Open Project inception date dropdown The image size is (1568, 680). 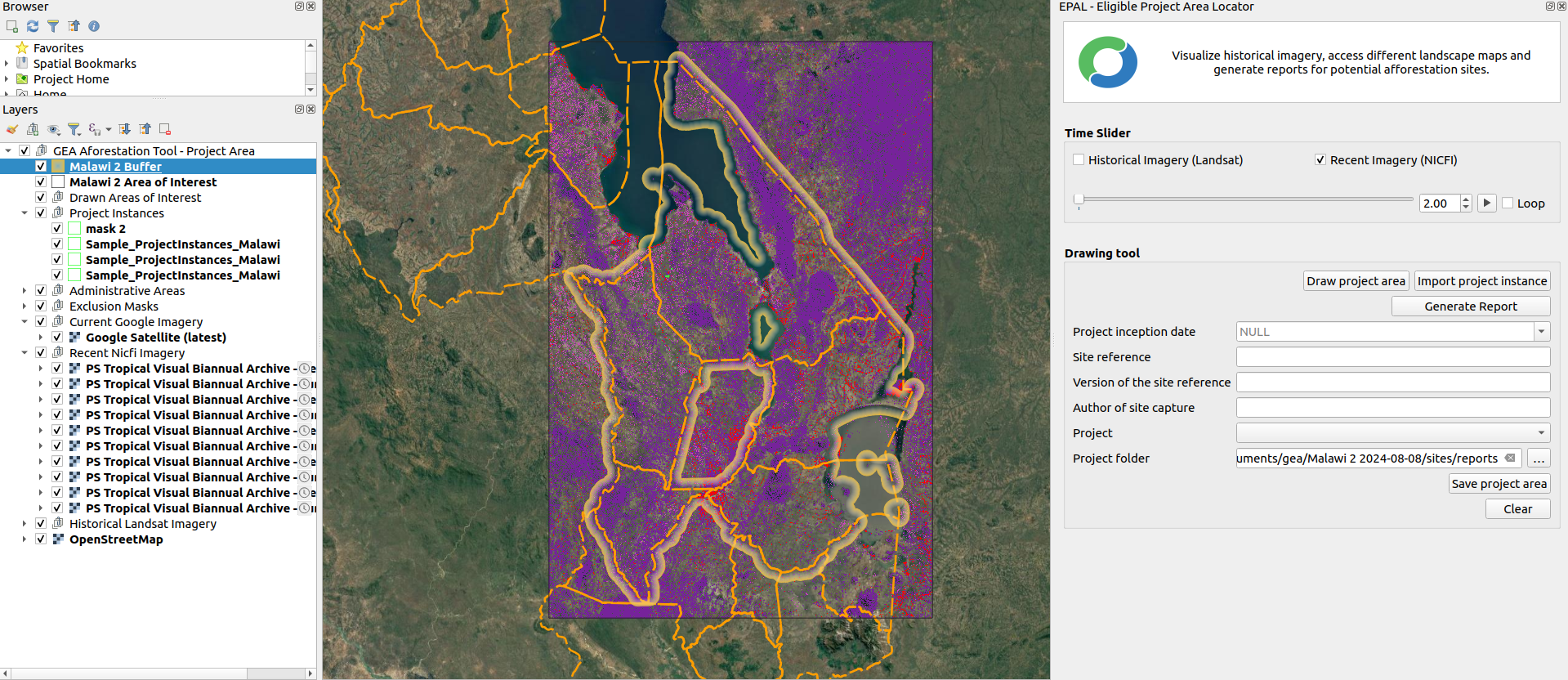click(1542, 332)
